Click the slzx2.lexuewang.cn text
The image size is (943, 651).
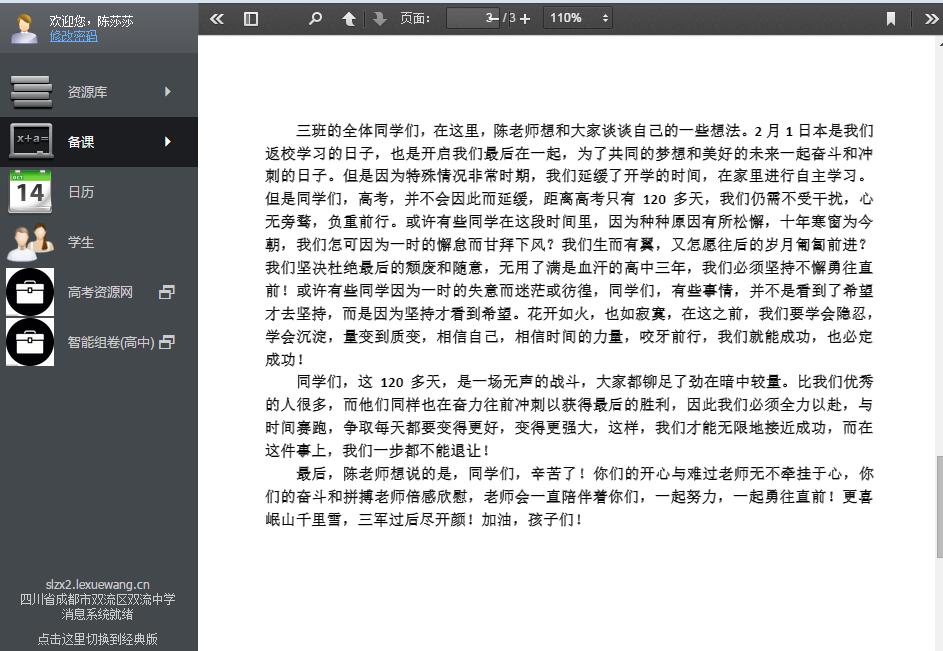point(97,584)
